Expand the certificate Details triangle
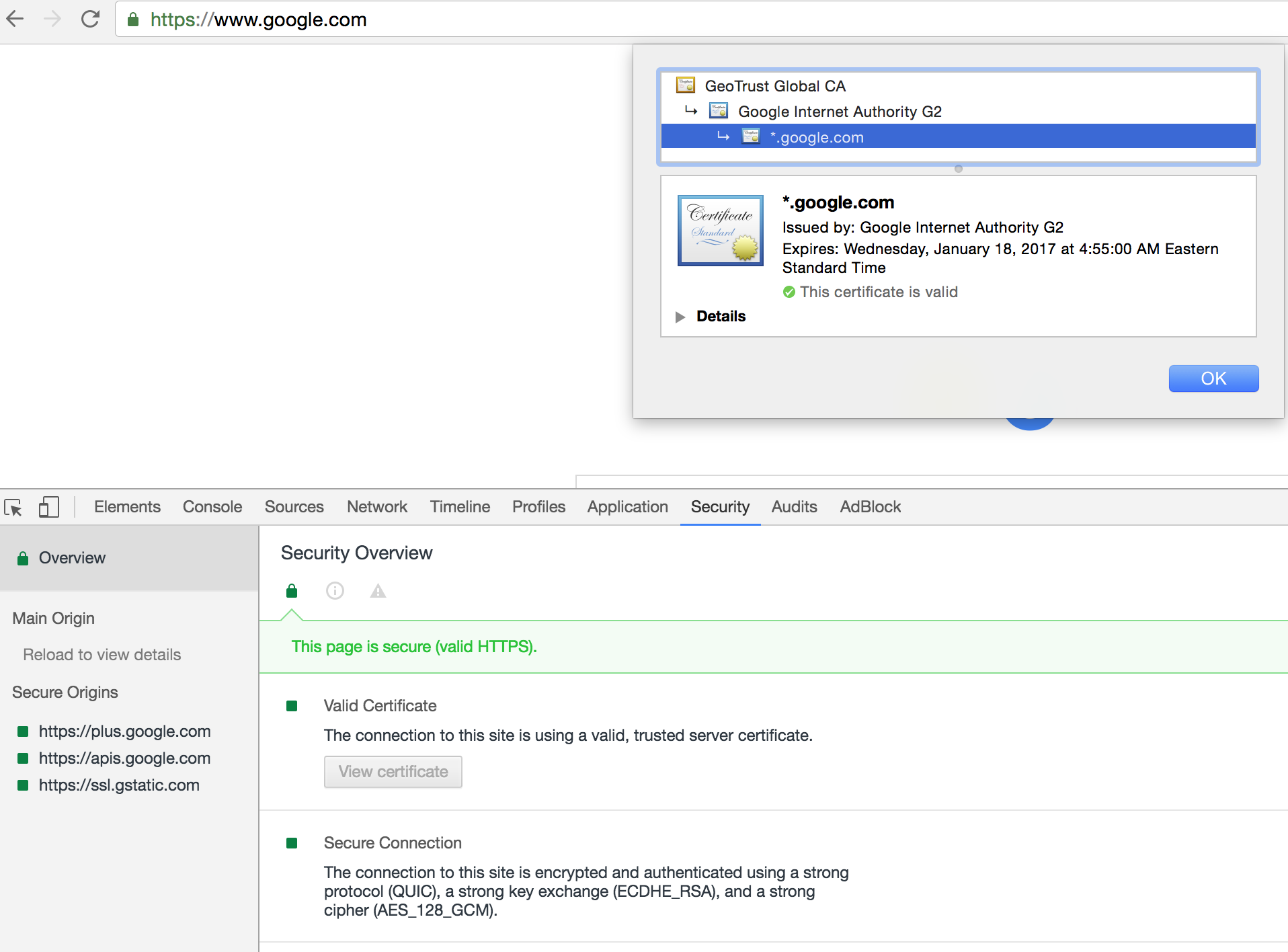The width and height of the screenshot is (1288, 952). [x=680, y=317]
